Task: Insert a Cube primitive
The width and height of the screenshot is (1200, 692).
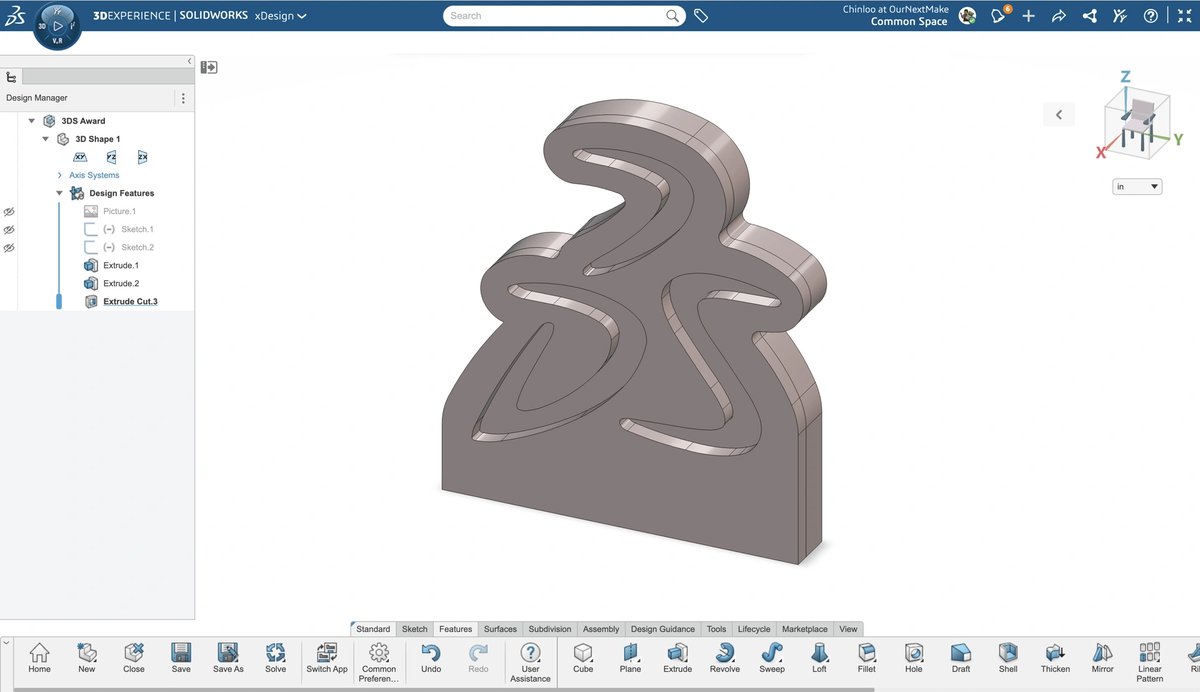Action: click(x=583, y=658)
